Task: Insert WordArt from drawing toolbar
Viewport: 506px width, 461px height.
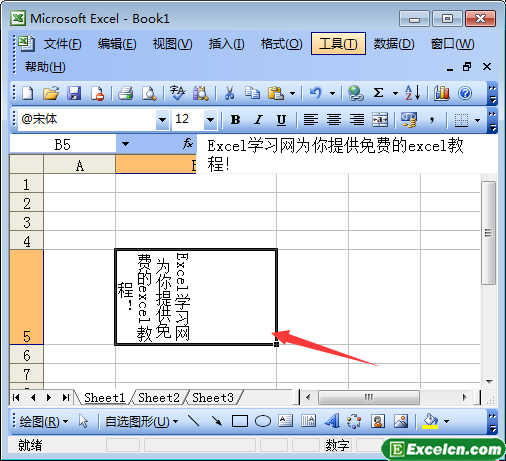Action: point(332,421)
